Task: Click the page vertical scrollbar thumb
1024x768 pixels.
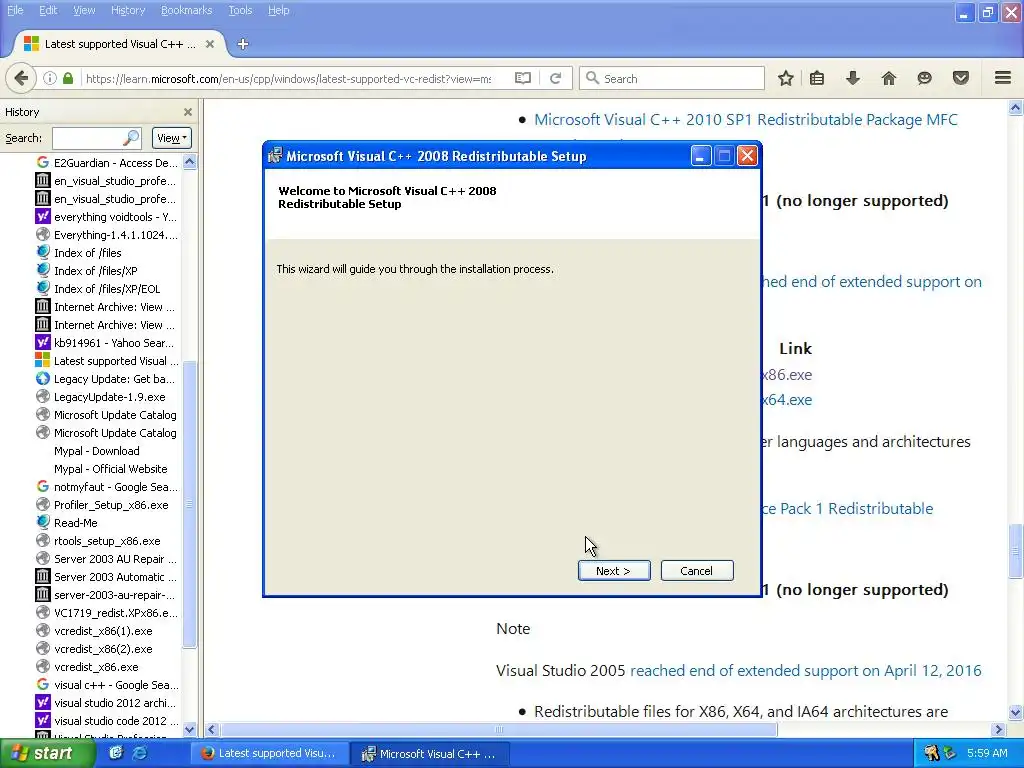Action: click(x=1015, y=551)
